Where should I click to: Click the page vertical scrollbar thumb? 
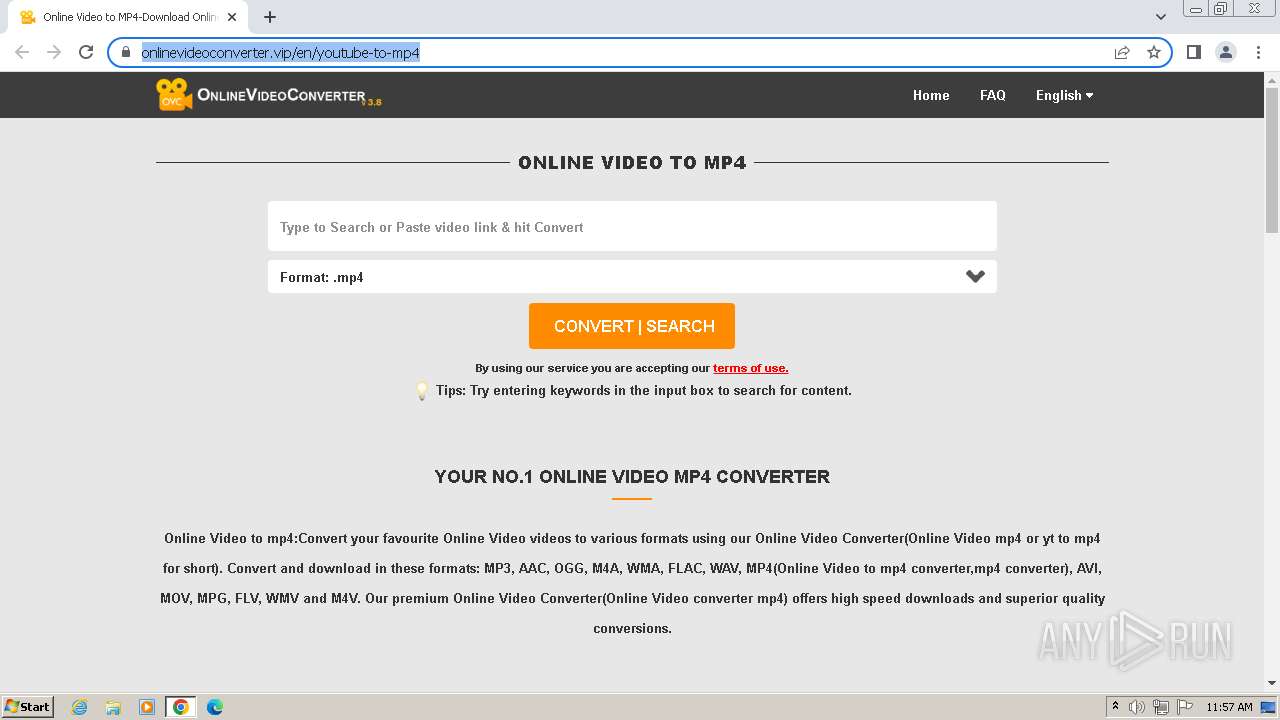coord(1272,160)
